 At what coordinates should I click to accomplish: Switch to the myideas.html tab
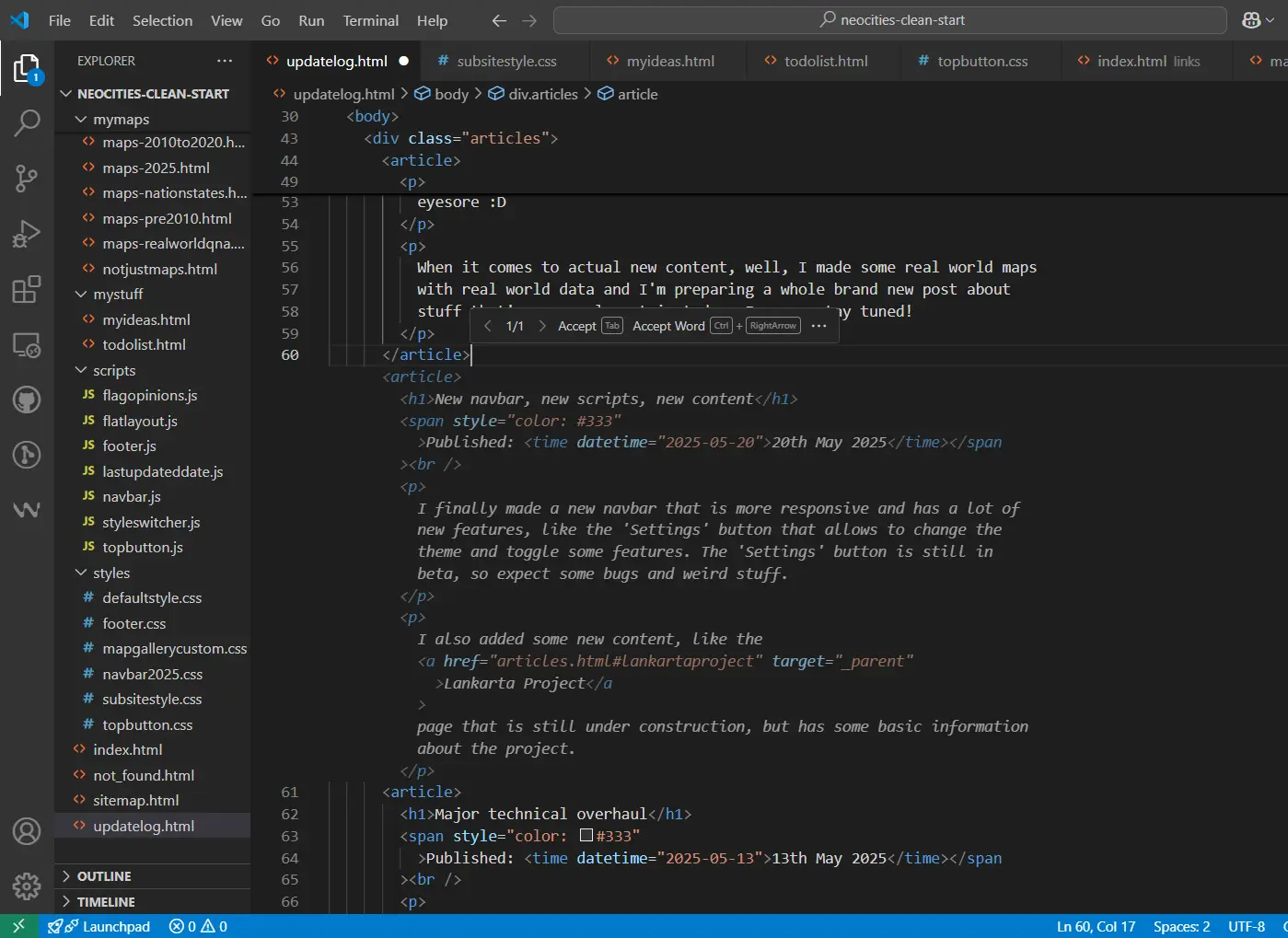(x=669, y=61)
